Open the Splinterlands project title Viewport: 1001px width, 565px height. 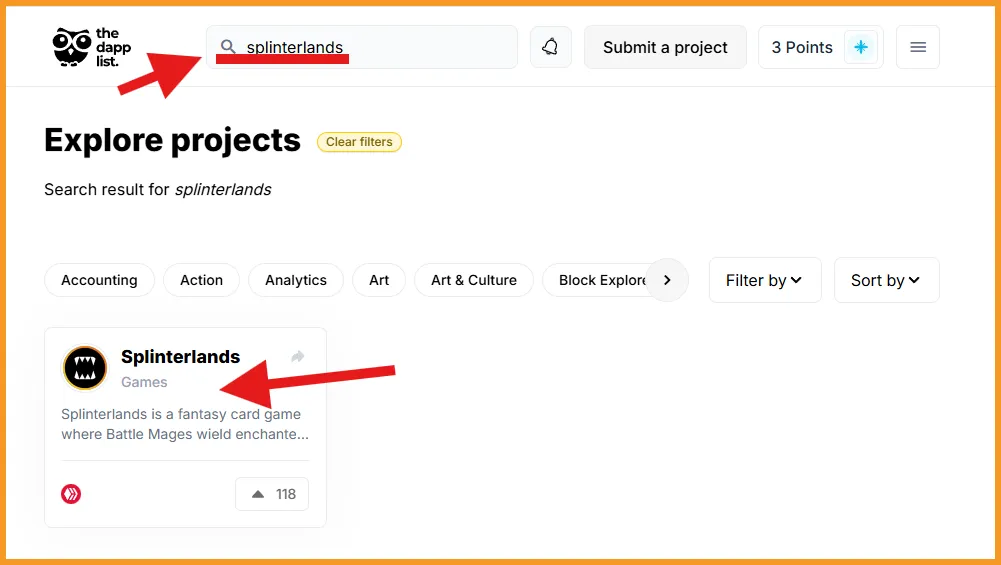(x=181, y=356)
